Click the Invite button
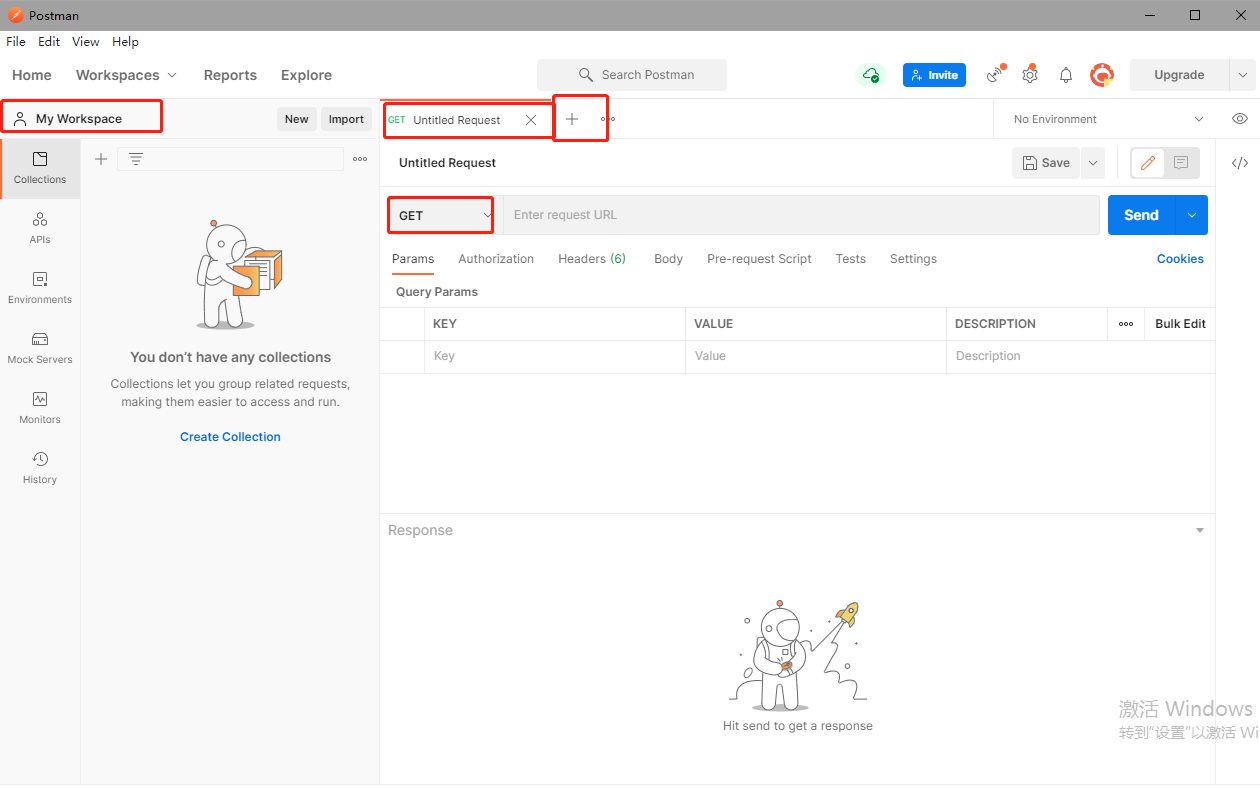1260x788 pixels. pyautogui.click(x=936, y=75)
